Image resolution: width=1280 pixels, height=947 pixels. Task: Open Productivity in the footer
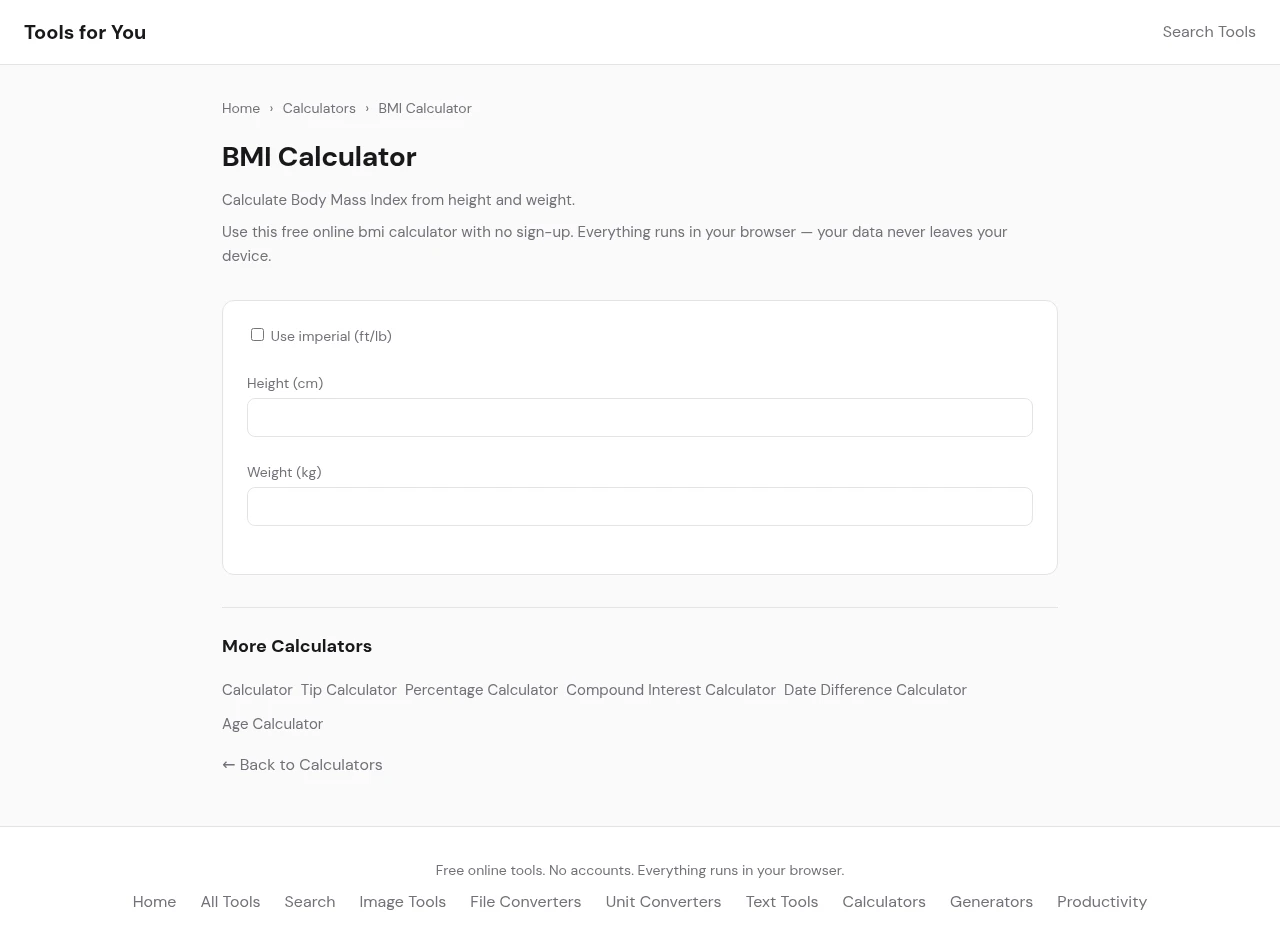pos(1101,902)
